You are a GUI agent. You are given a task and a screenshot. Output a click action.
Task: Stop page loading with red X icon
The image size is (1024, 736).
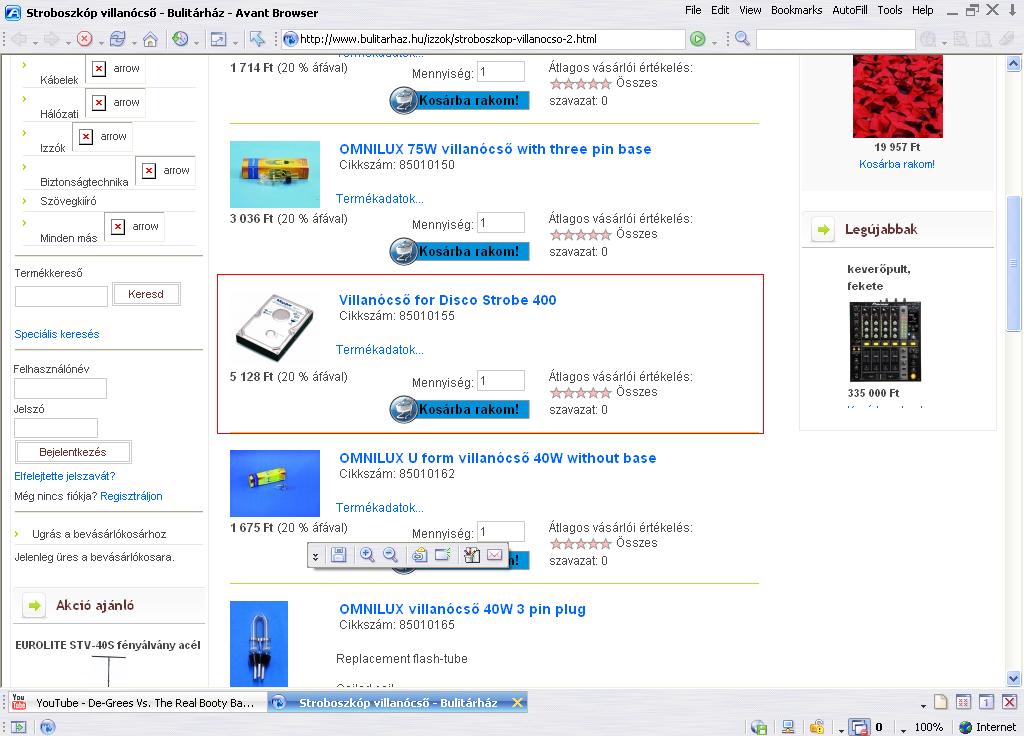coord(84,39)
